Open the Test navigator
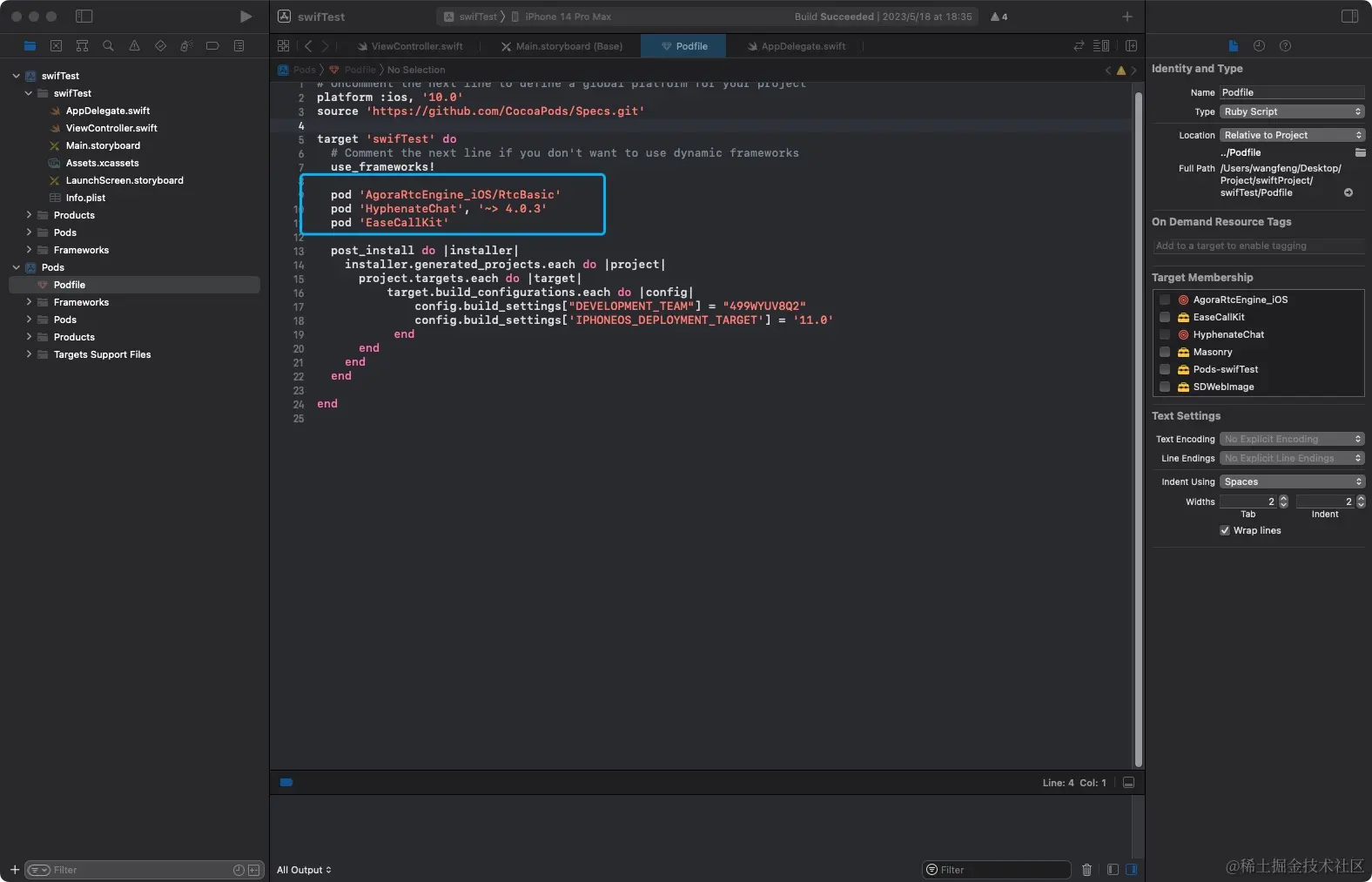The width and height of the screenshot is (1372, 882). pyautogui.click(x=160, y=46)
